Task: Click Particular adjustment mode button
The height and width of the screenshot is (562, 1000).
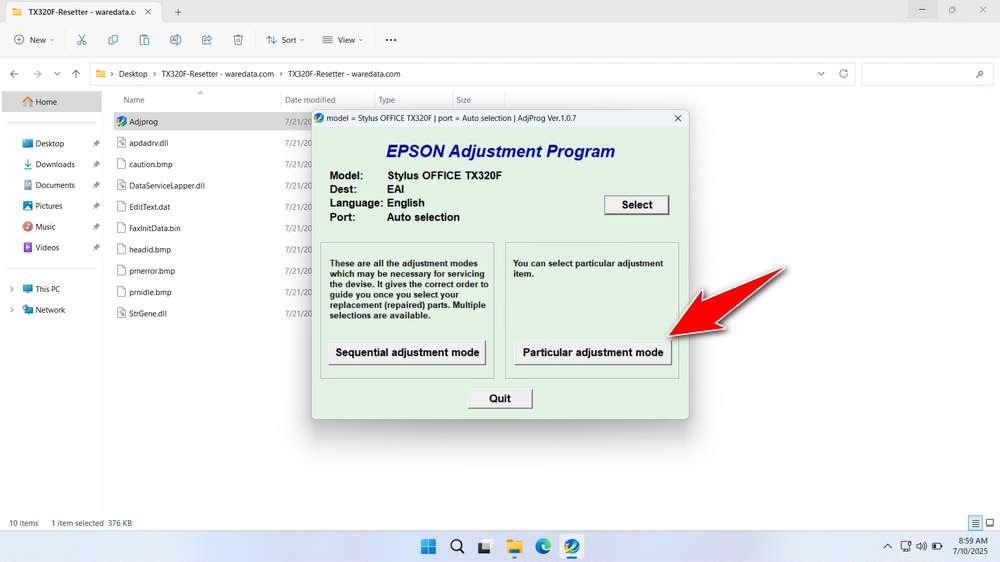Action: pos(592,352)
